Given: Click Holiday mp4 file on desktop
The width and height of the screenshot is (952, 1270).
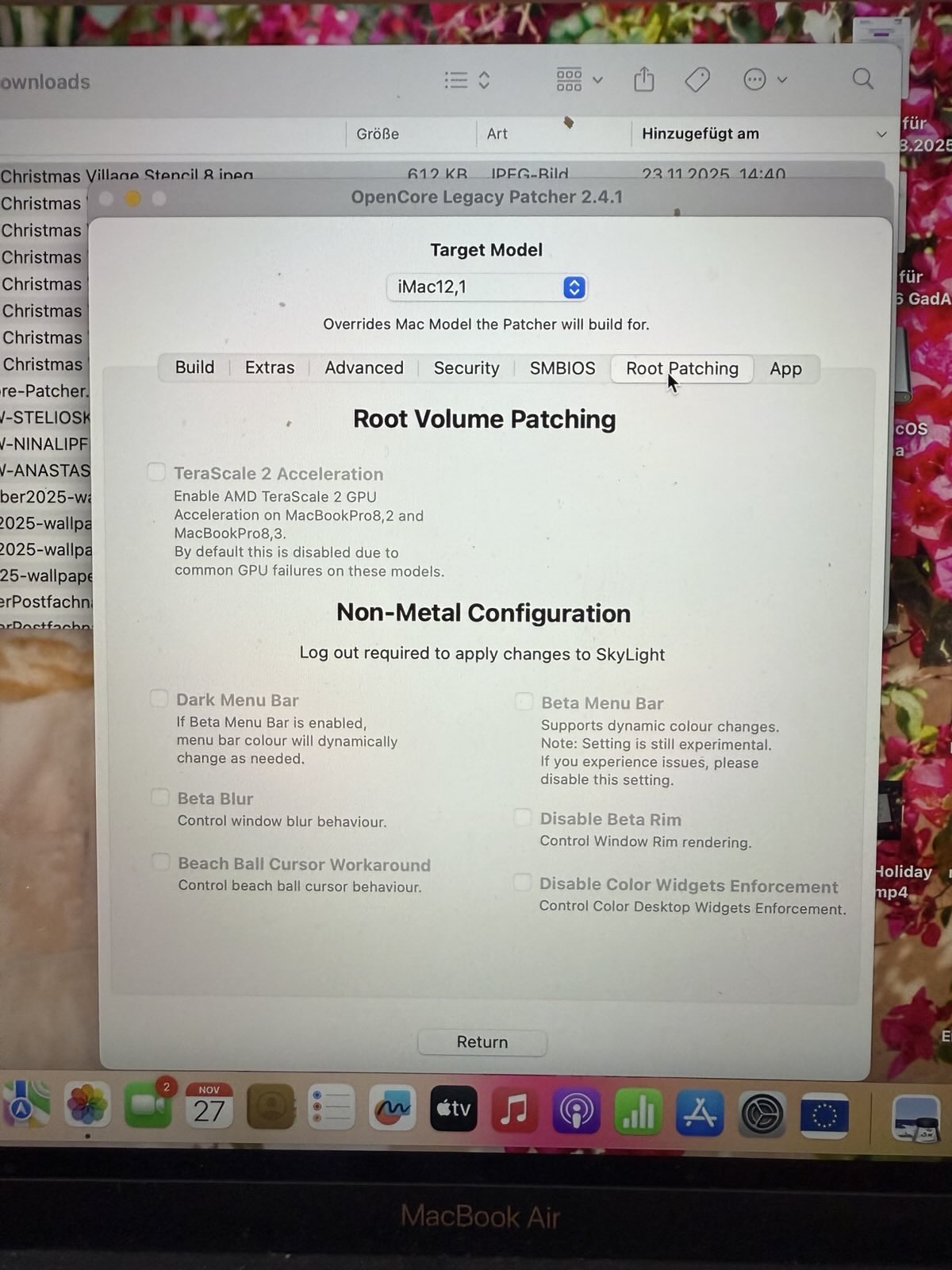Looking at the screenshot, I should (x=904, y=881).
